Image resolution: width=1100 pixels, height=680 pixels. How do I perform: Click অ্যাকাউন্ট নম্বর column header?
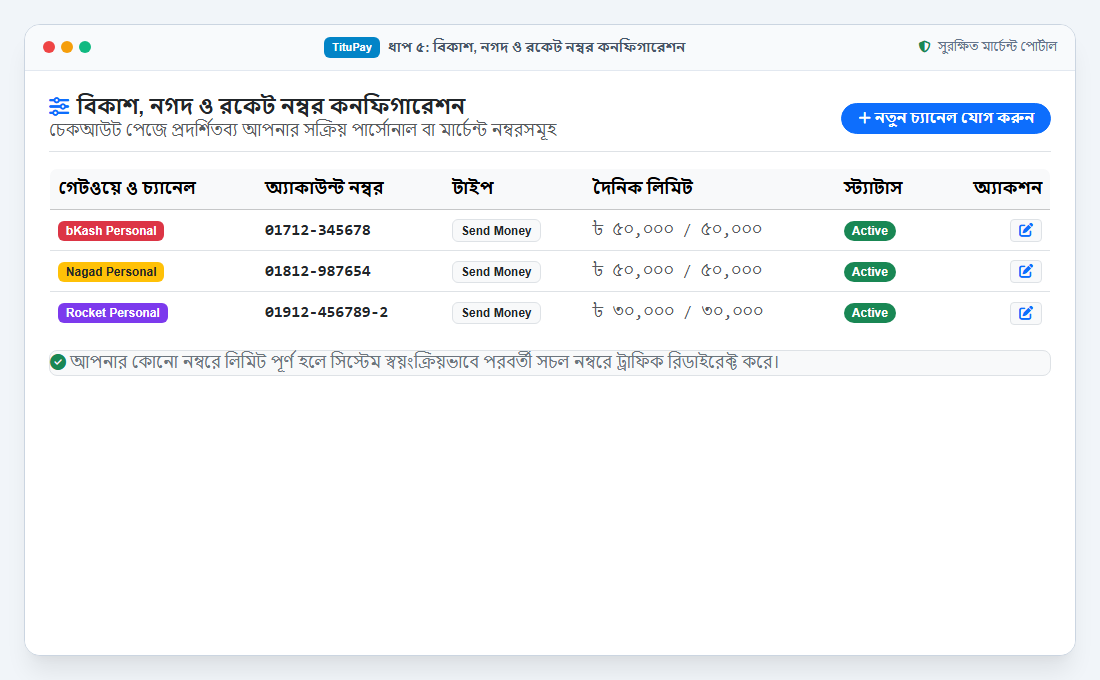click(324, 188)
